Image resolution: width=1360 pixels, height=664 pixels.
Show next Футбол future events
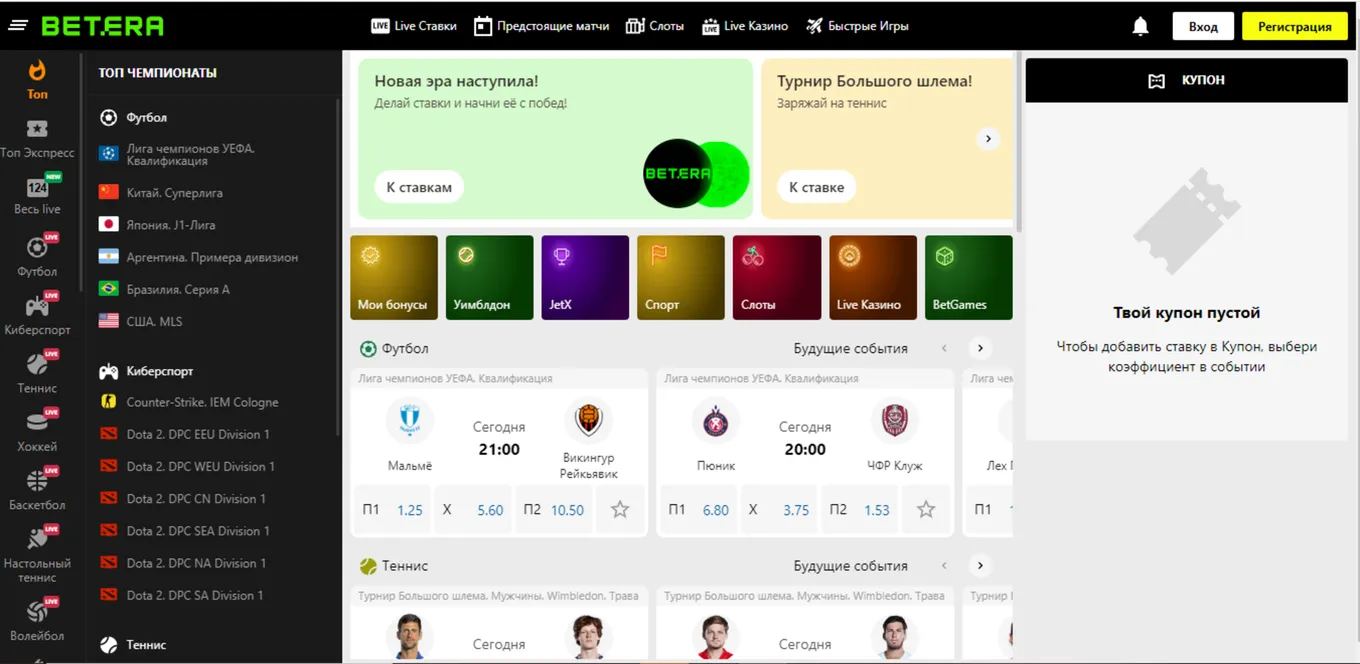pyautogui.click(x=980, y=348)
